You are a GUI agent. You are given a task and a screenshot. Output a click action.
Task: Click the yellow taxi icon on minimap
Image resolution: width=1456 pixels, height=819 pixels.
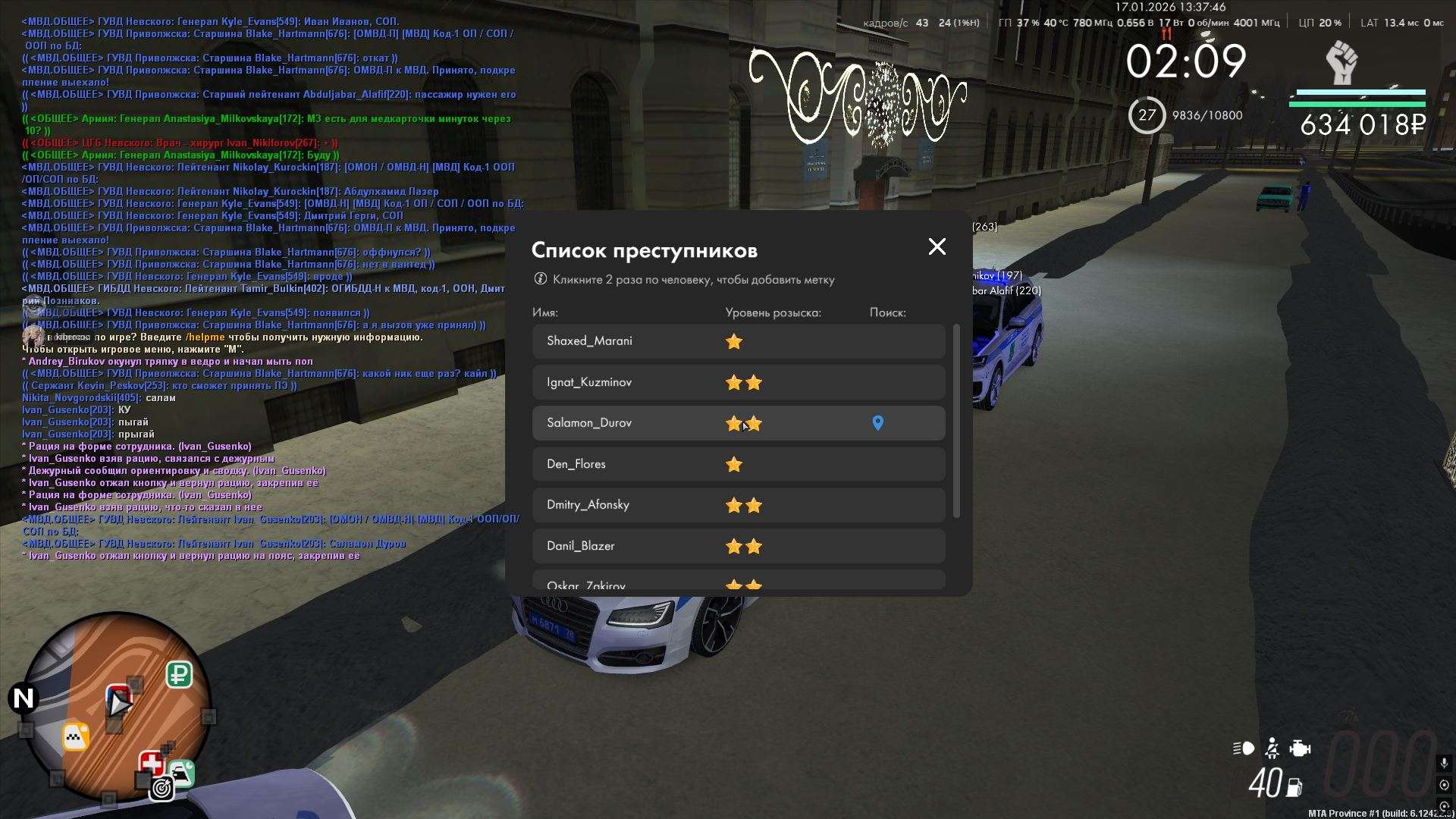(x=75, y=736)
